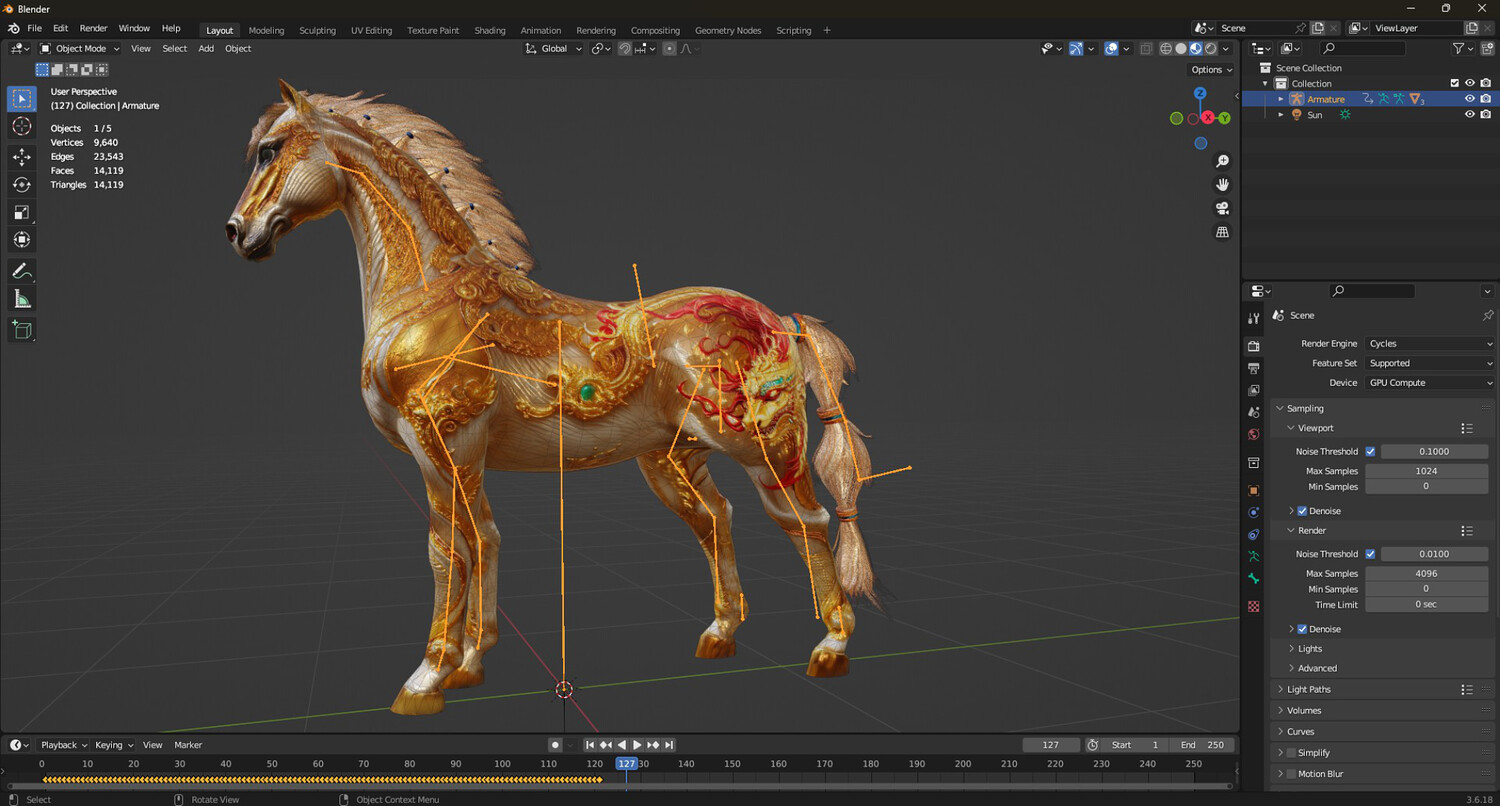
Task: Play the animation forward
Action: (x=637, y=745)
